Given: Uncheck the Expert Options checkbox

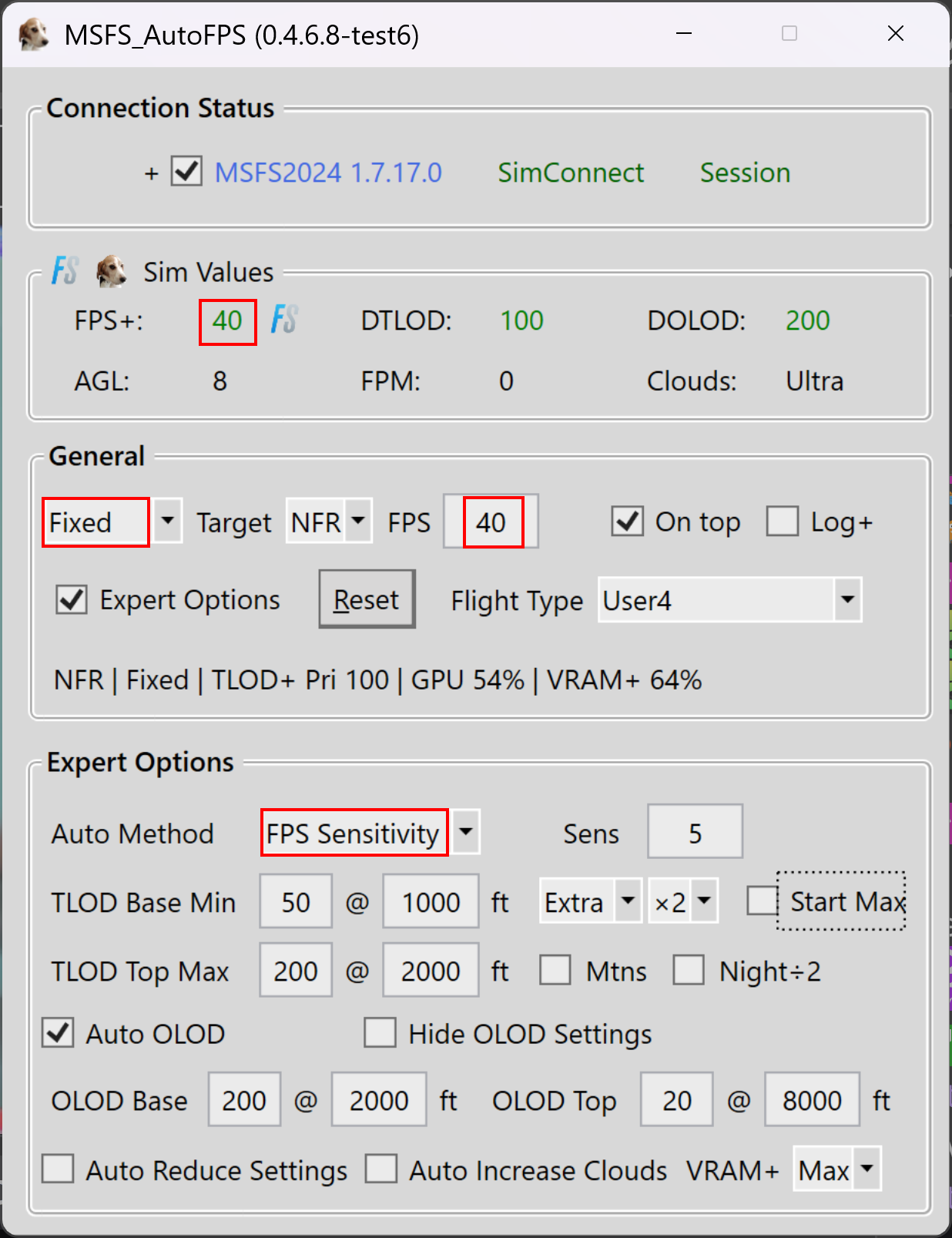Looking at the screenshot, I should 72,599.
